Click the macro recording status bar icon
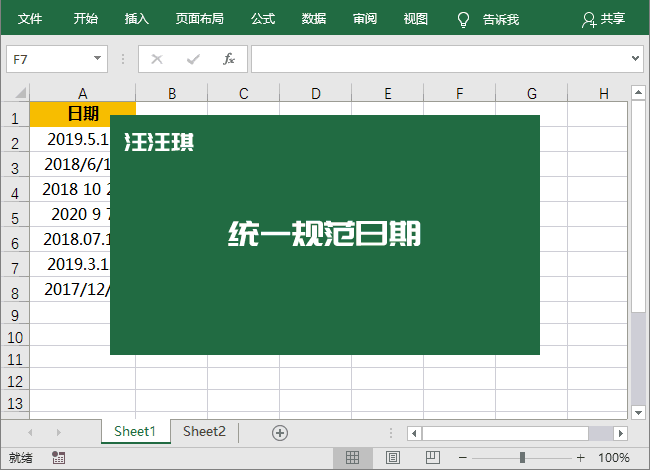Viewport: 650px width, 470px height. coord(58,458)
